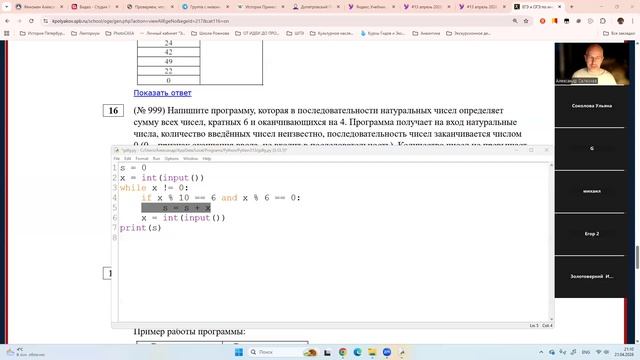
Task: Open the 'PhotoCASA' bookmark folder
Action: click(120, 33)
